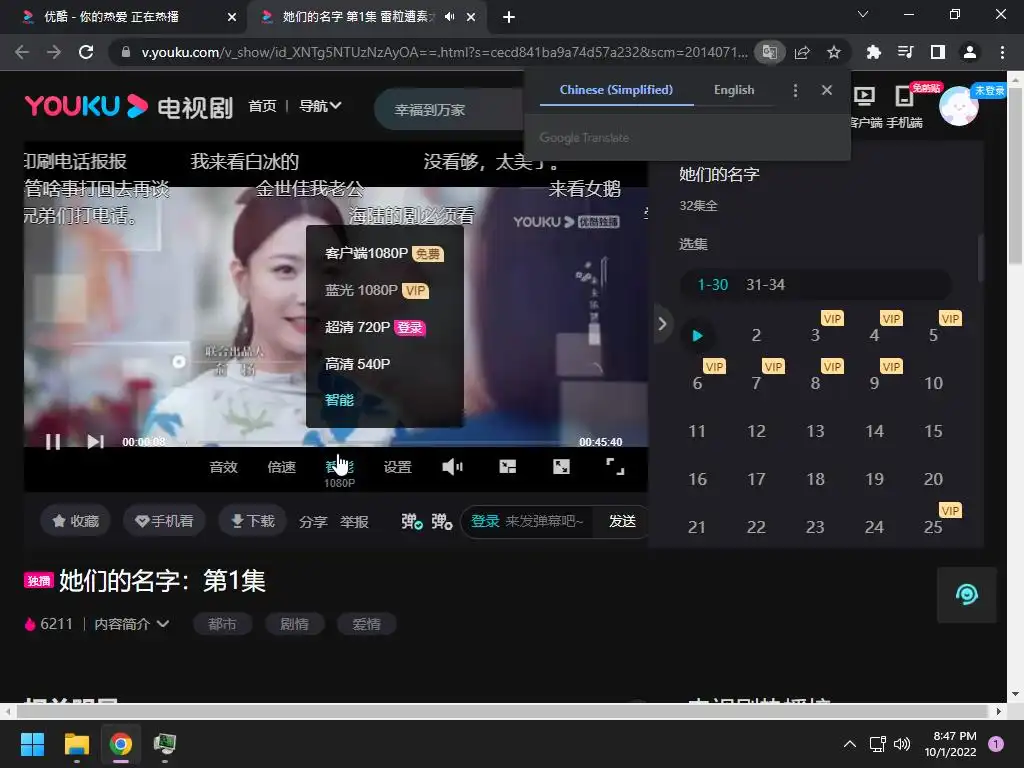
Task: Toggle web fullscreen mode icon
Action: [561, 466]
